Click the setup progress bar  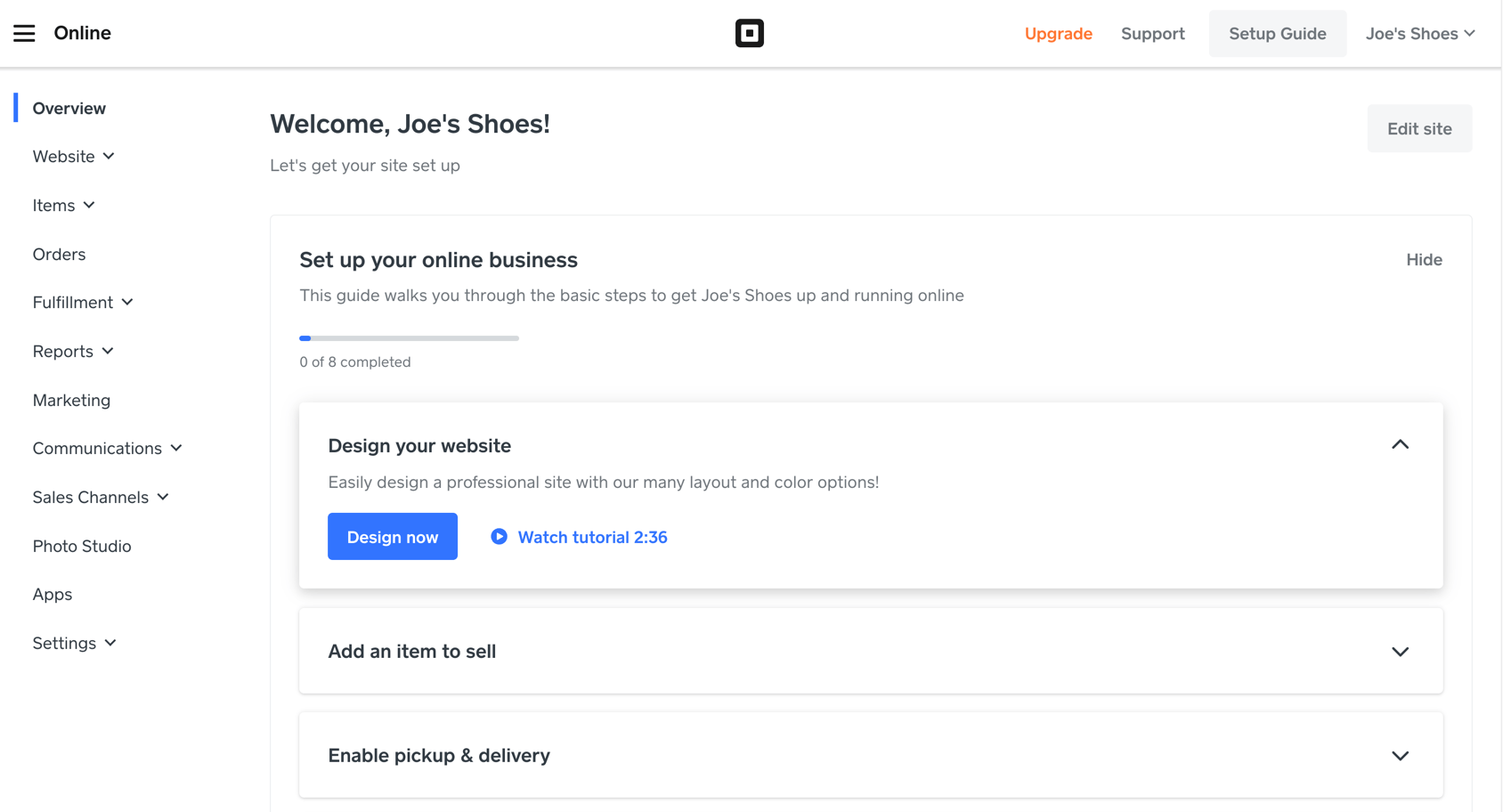(409, 338)
